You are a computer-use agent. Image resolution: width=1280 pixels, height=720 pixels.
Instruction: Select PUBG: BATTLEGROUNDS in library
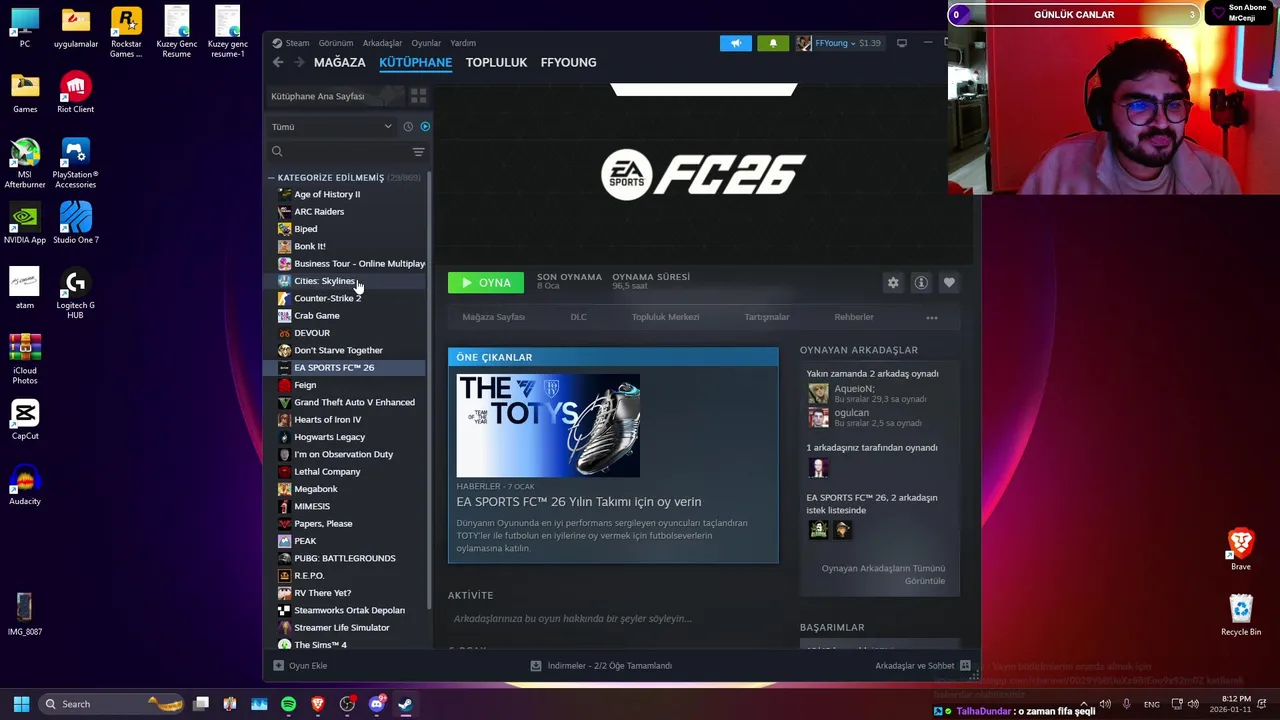click(x=346, y=558)
